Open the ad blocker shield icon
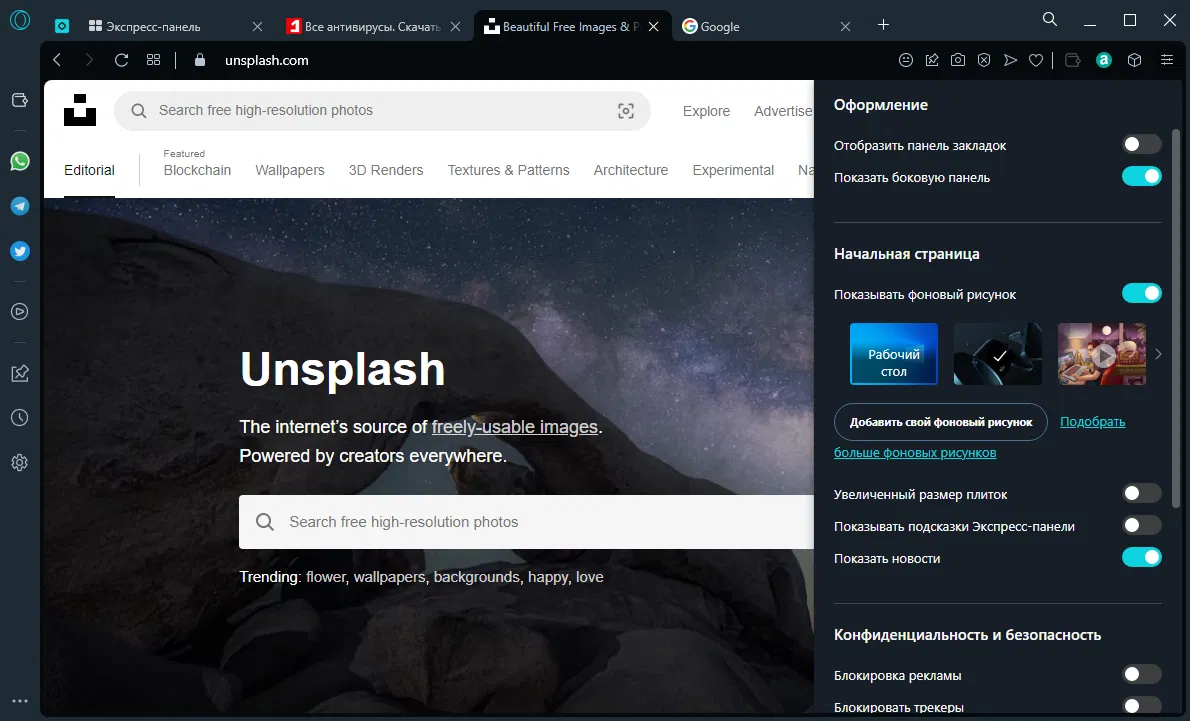 tap(984, 60)
